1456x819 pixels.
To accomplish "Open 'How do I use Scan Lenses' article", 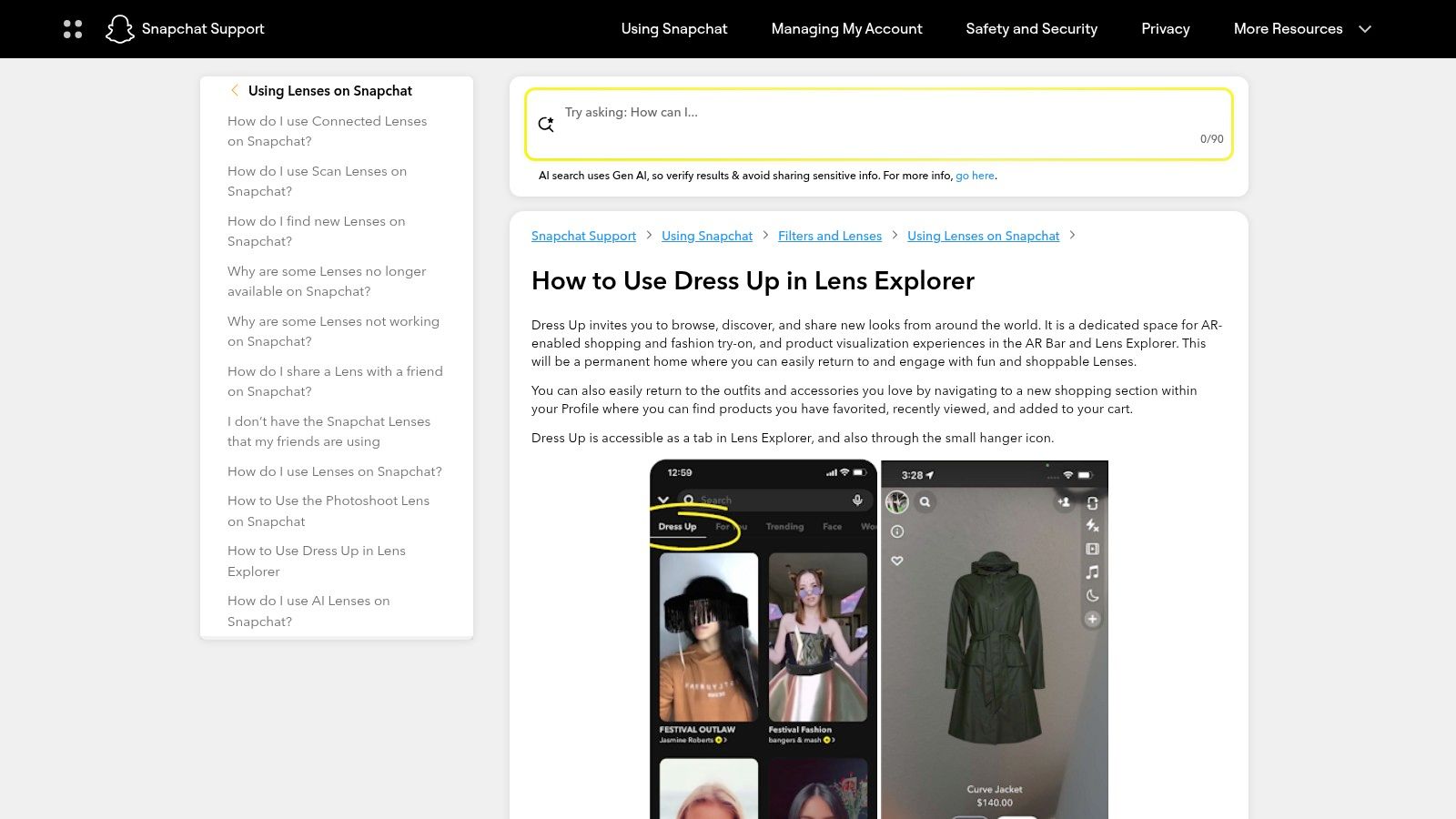I will [317, 181].
